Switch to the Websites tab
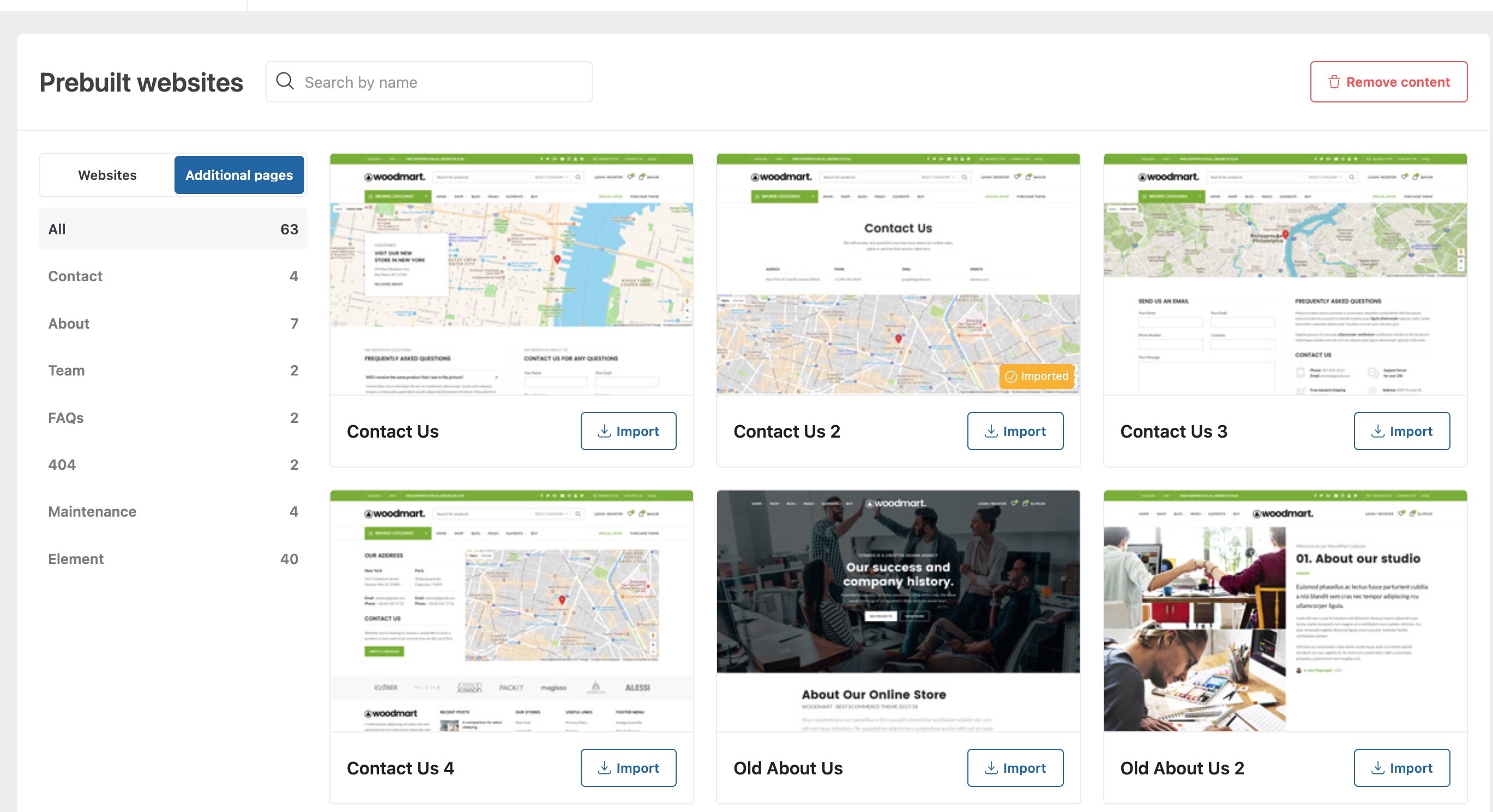The width and height of the screenshot is (1493, 812). pos(107,175)
